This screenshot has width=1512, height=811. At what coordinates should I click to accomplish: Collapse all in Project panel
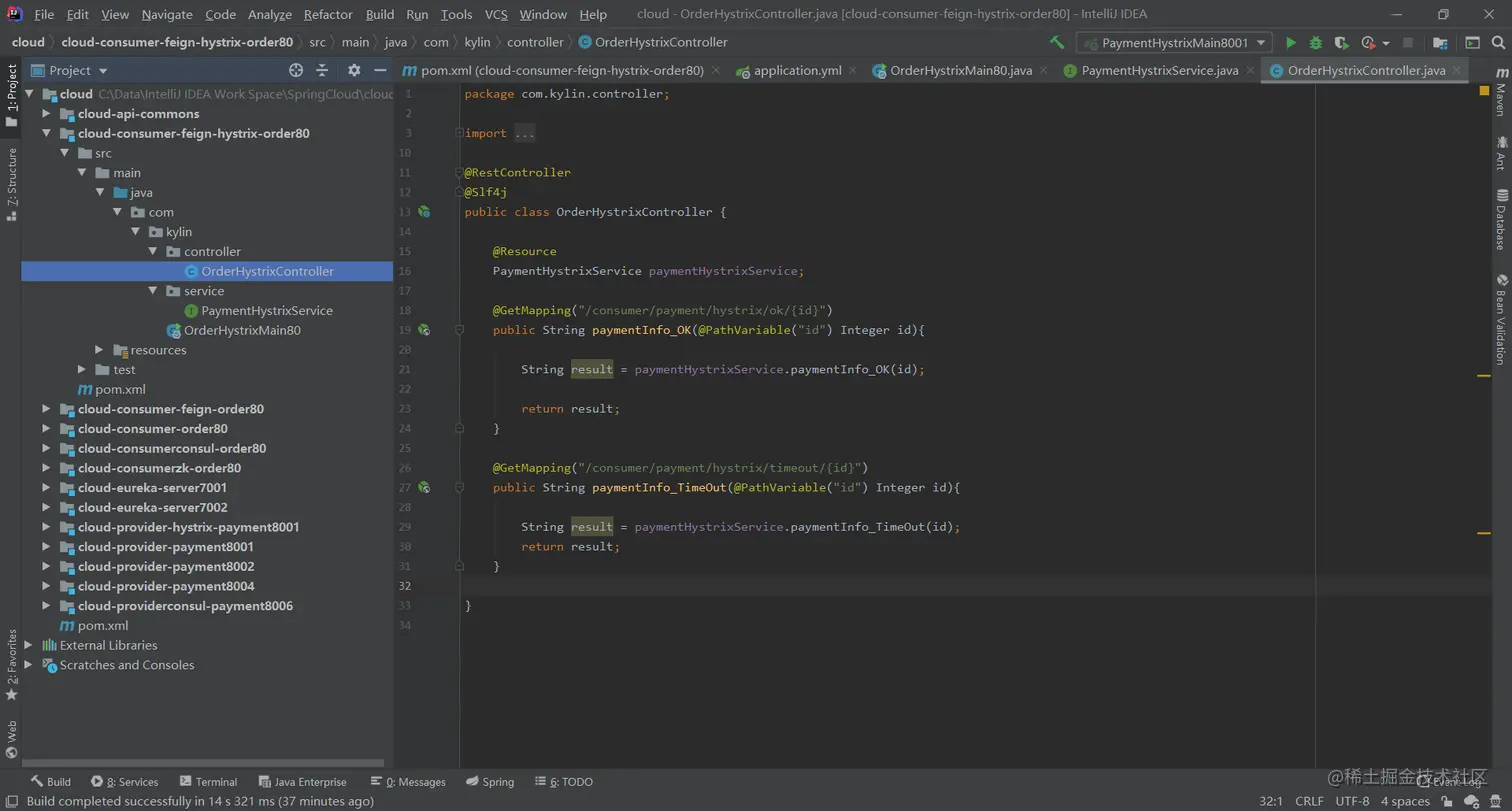(322, 70)
